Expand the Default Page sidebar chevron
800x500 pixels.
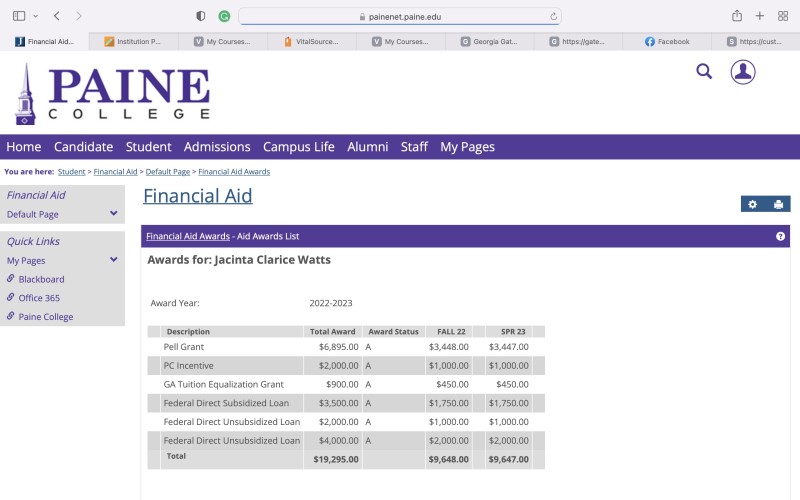[114, 213]
